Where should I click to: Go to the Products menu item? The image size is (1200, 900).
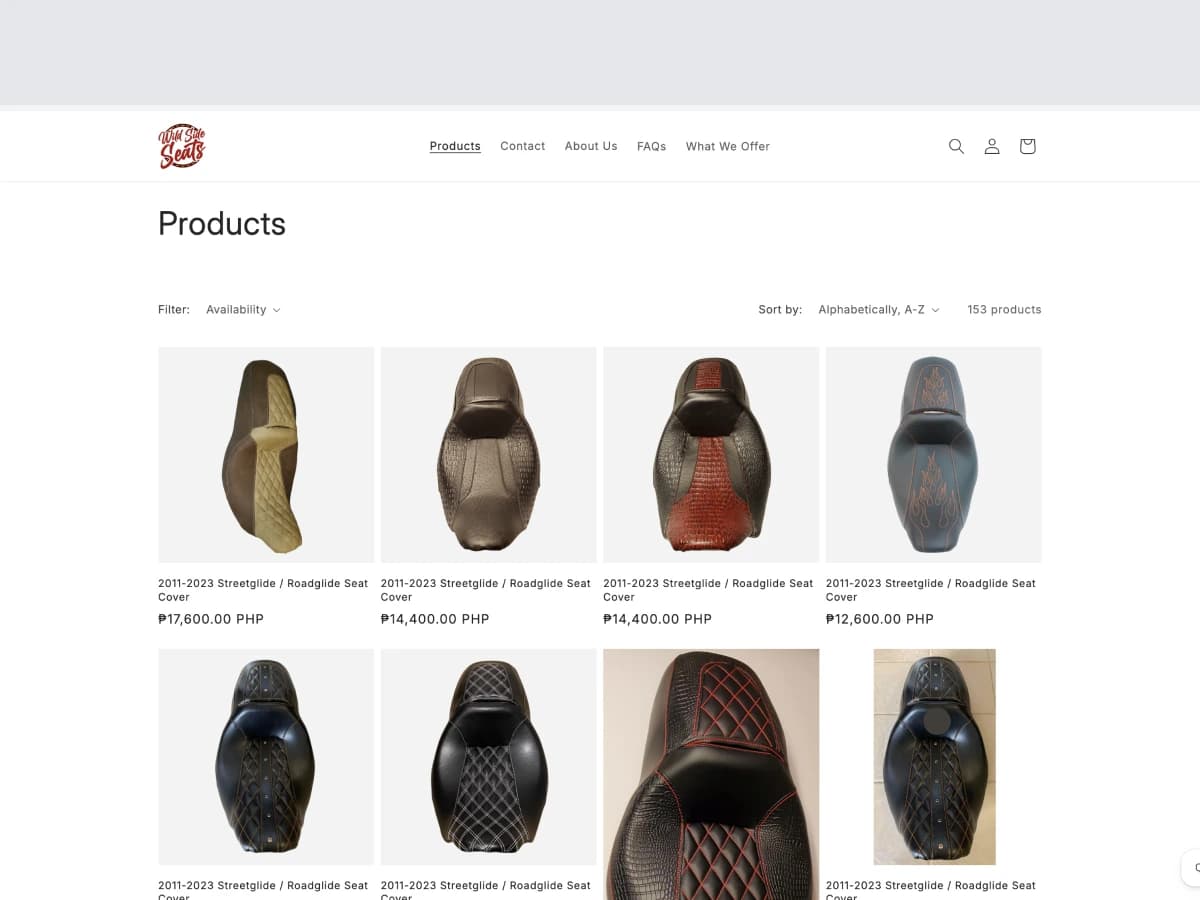[455, 146]
